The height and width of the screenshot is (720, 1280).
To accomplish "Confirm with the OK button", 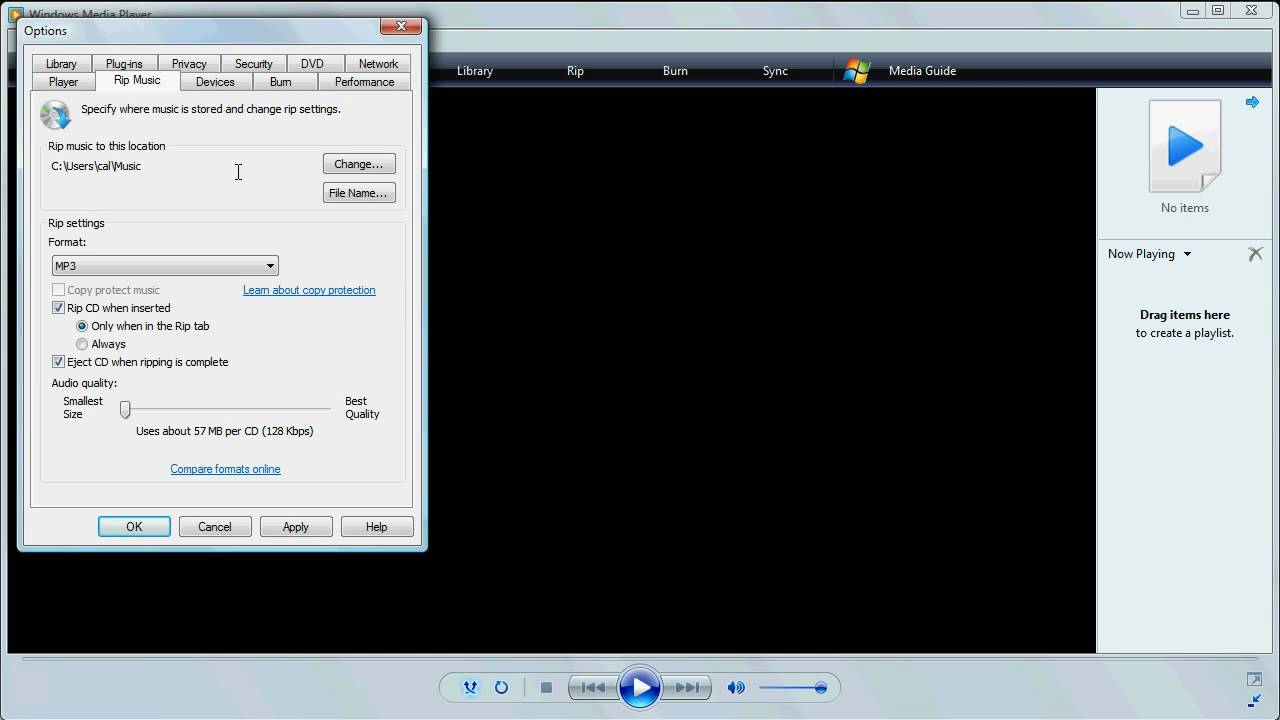I will tap(134, 527).
